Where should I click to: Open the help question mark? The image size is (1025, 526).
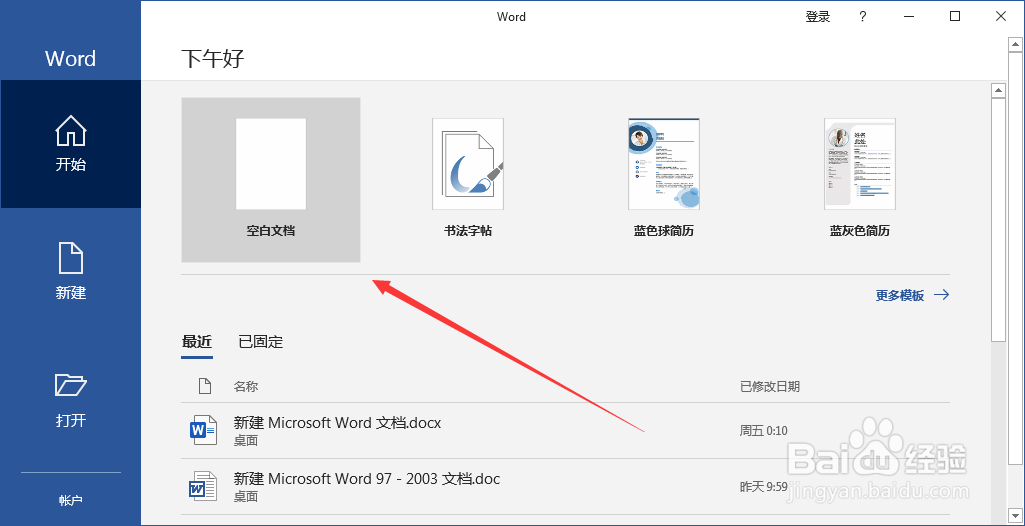coord(863,17)
